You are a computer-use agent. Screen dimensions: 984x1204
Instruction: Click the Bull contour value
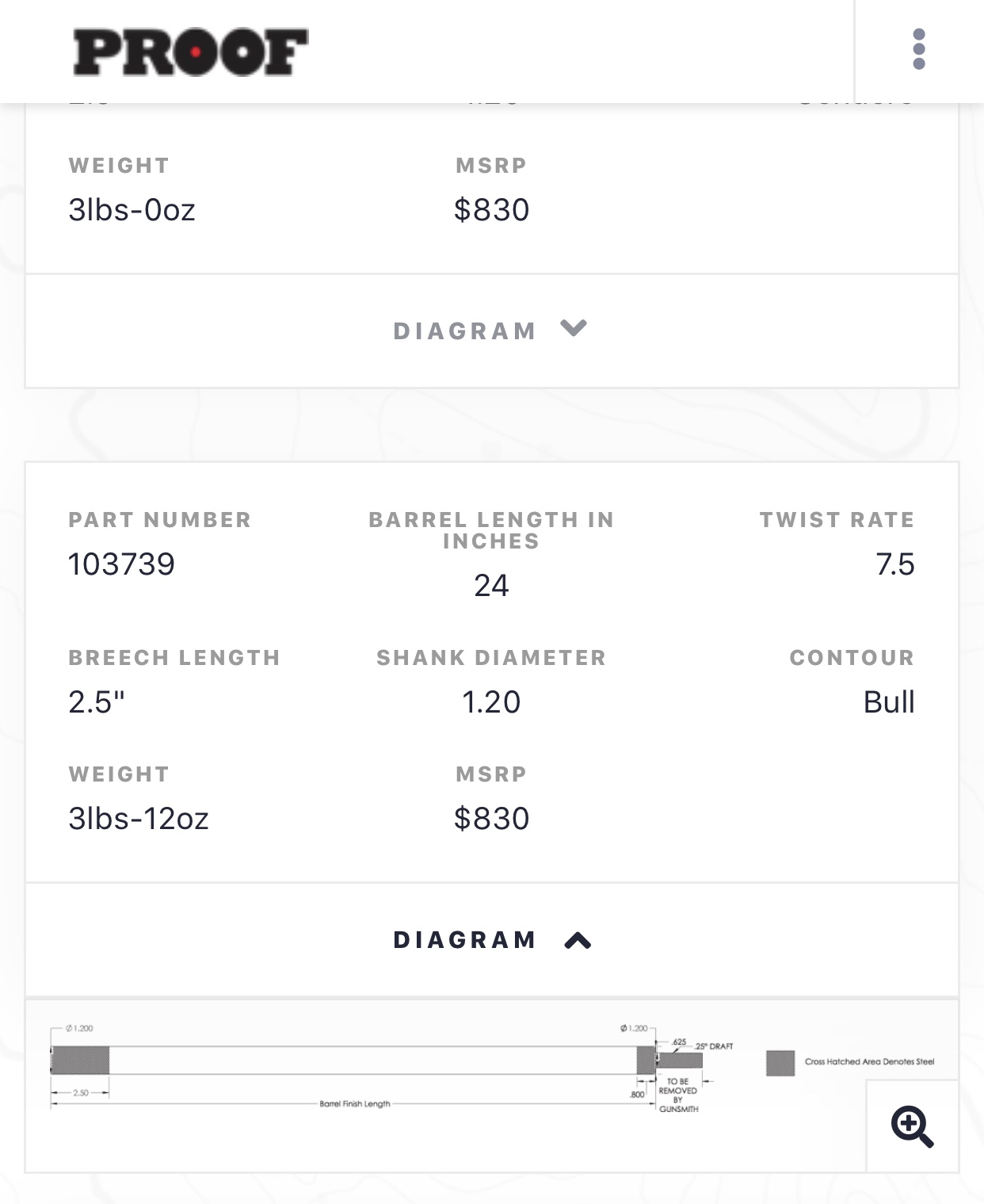[x=888, y=702]
